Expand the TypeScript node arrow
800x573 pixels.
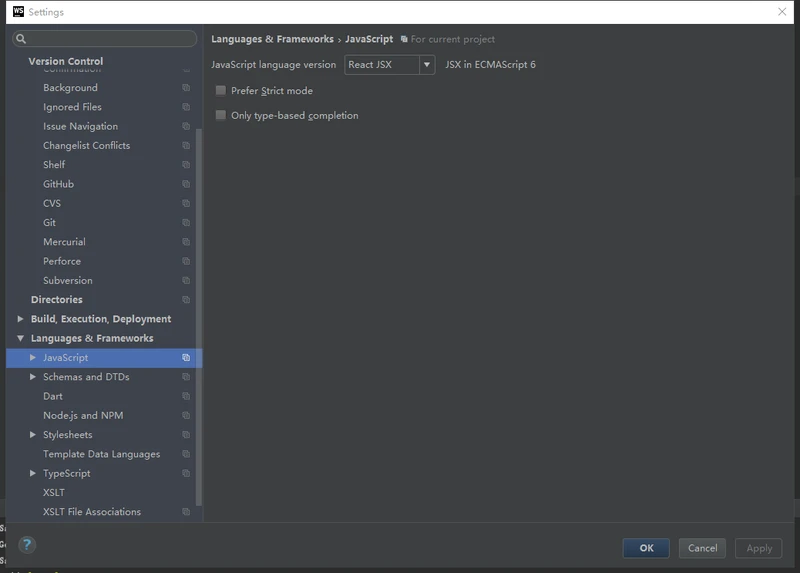[x=33, y=474]
